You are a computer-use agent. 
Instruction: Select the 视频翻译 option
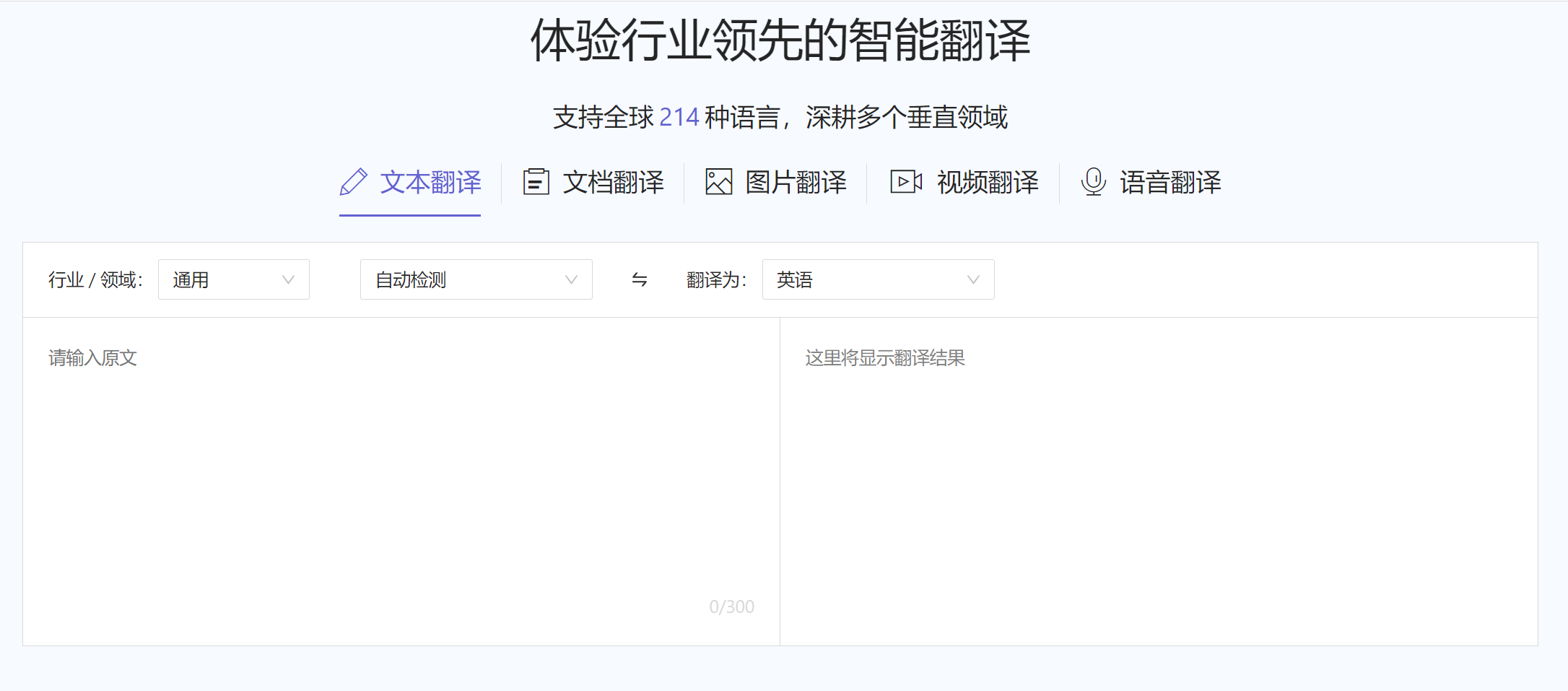click(987, 182)
